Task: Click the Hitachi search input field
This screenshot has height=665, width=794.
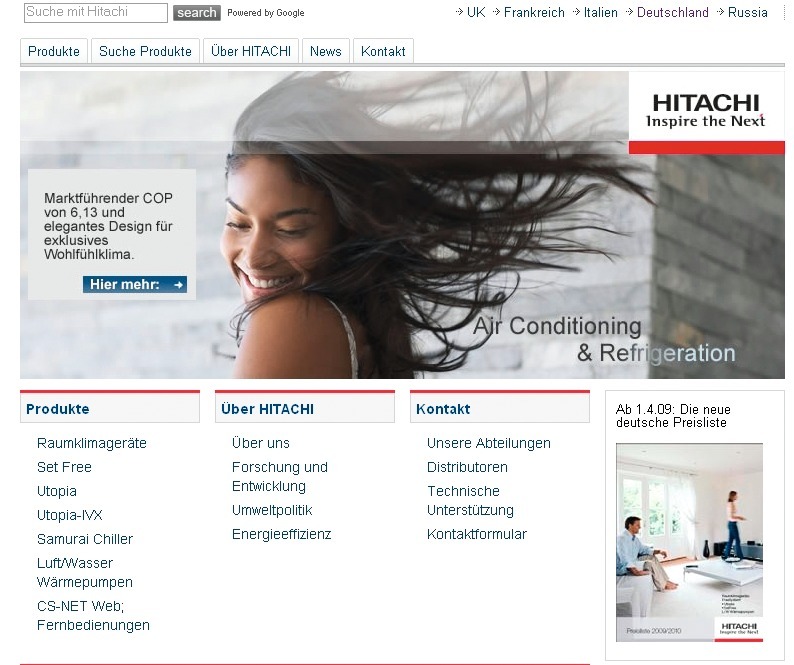Action: (96, 13)
